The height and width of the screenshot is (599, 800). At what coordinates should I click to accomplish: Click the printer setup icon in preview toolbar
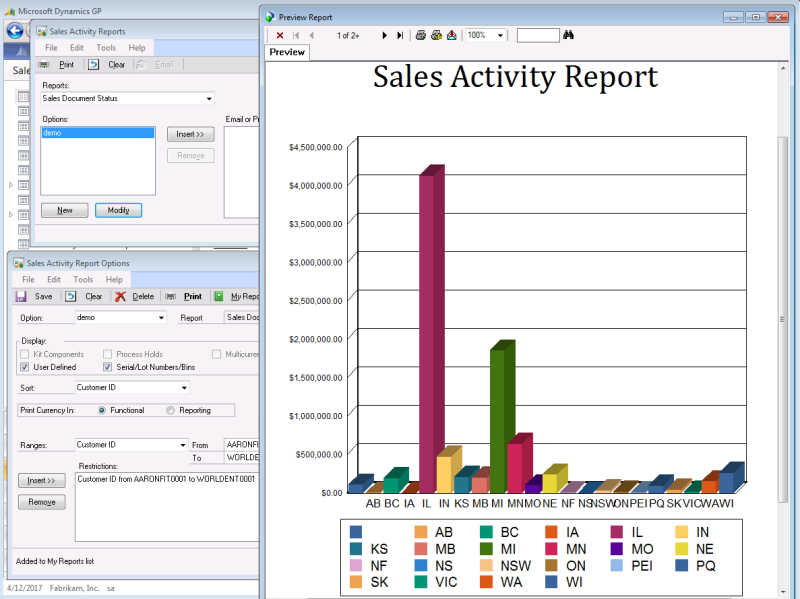(436, 35)
